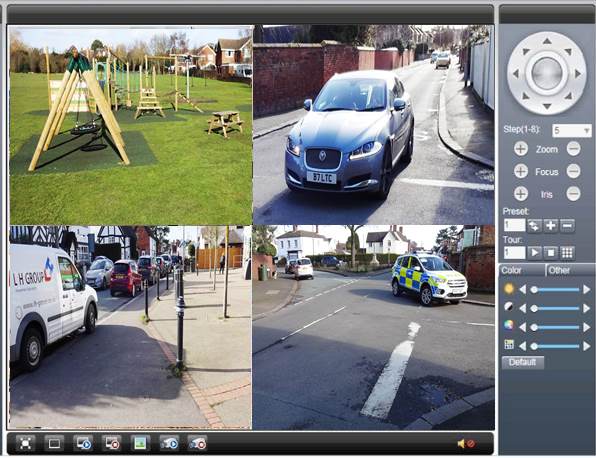Zoom in with the plus button beside Zoom
Viewport: 596px width, 458px height.
coord(521,149)
